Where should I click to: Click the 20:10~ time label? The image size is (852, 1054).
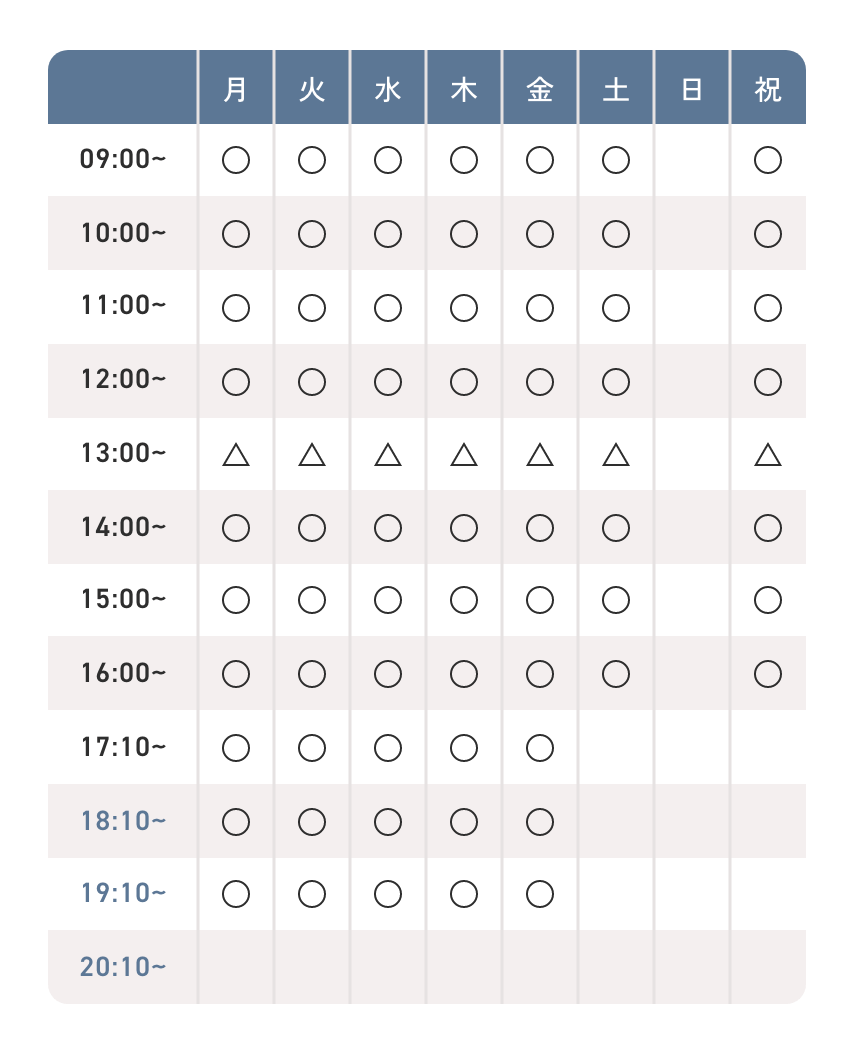123,967
